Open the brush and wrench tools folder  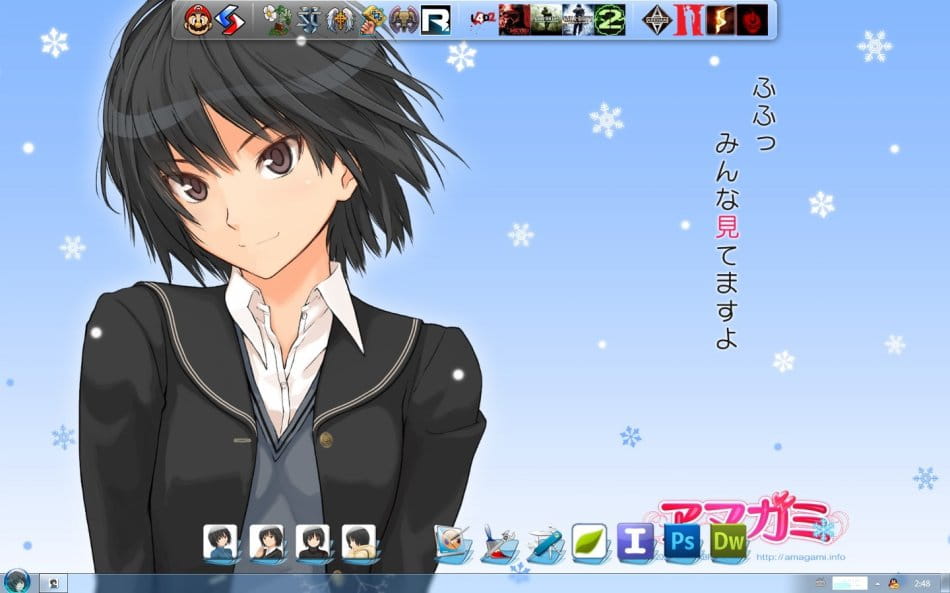[x=499, y=544]
